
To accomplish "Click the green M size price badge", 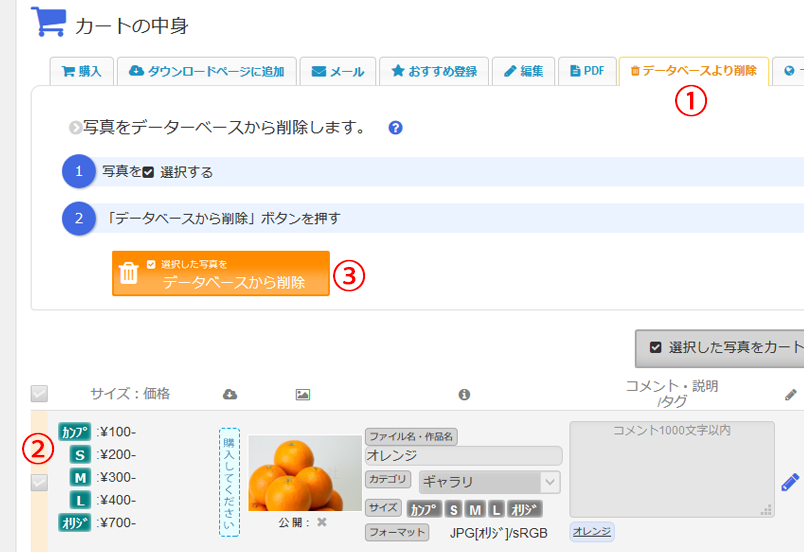I will [x=80, y=477].
